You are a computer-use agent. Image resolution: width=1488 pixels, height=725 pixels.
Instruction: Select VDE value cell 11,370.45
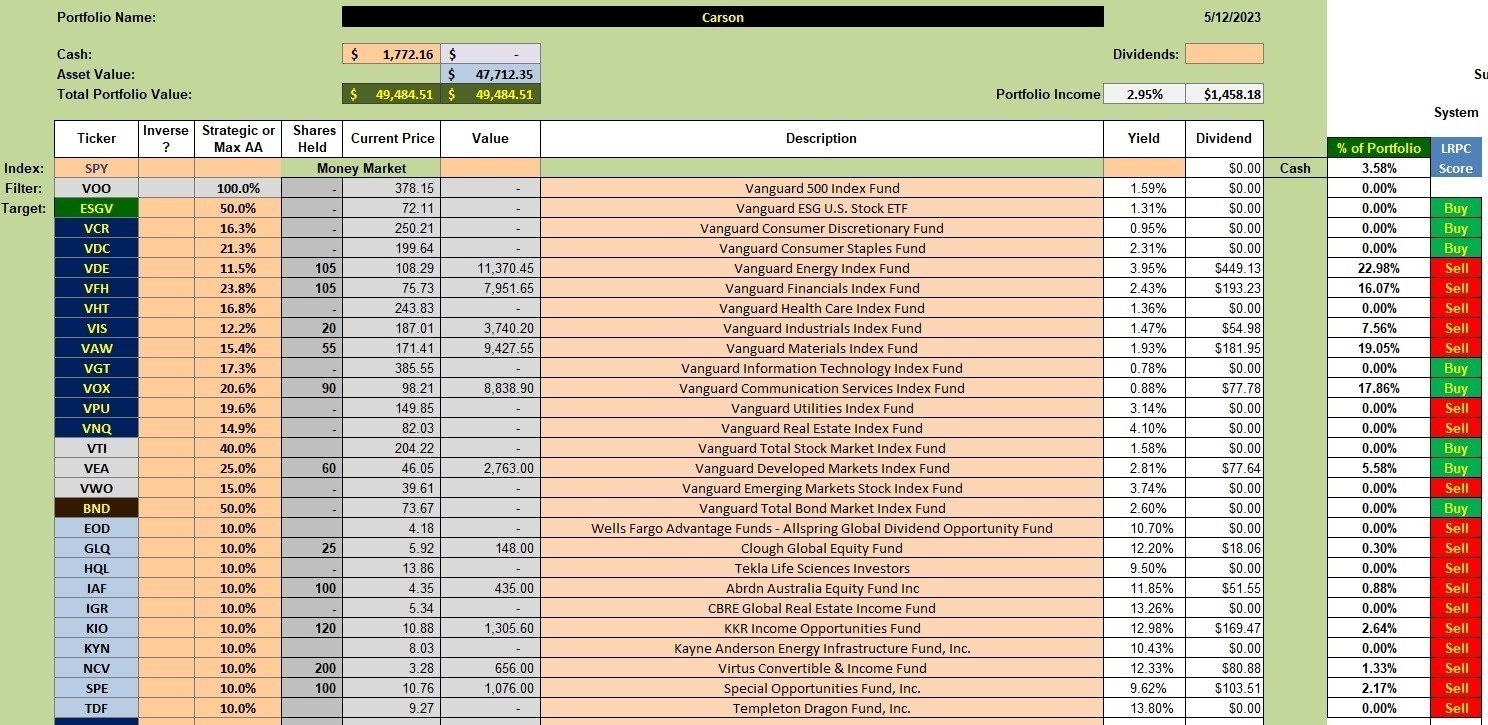tap(490, 268)
